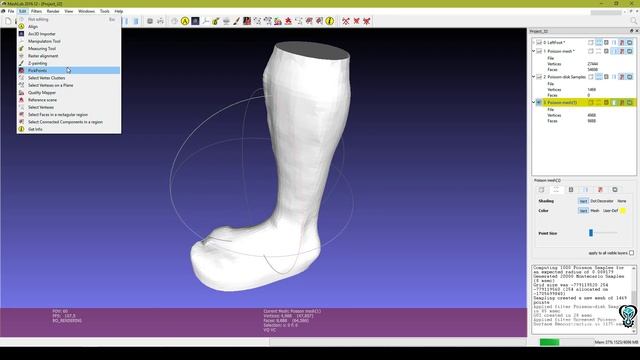Set Color to User-Def
Image resolution: width=640 pixels, height=360 pixels.
pos(610,211)
